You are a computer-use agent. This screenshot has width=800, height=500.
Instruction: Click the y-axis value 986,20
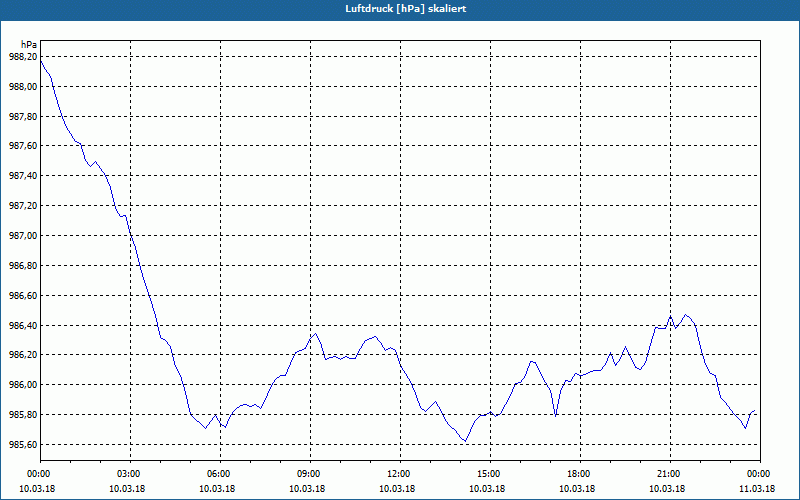[x=23, y=355]
